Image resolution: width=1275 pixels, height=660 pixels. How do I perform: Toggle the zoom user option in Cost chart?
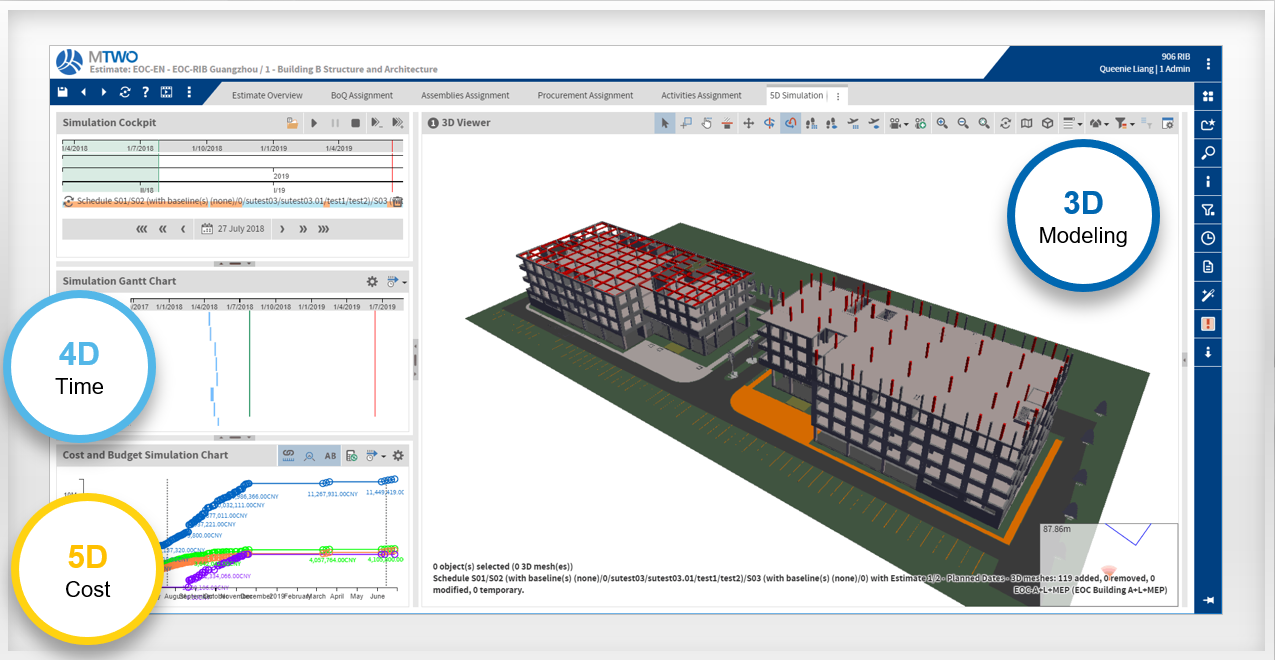310,456
